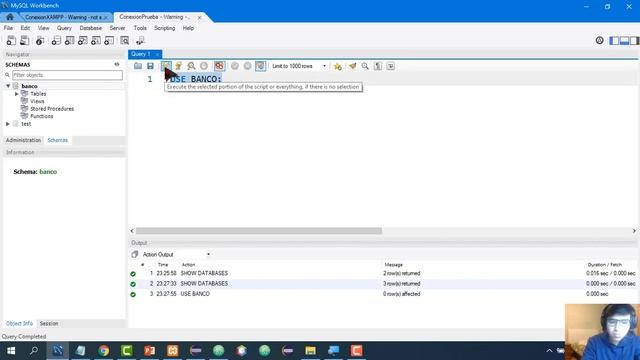The width and height of the screenshot is (640, 360).
Task: Open the File menu
Action: (8, 28)
